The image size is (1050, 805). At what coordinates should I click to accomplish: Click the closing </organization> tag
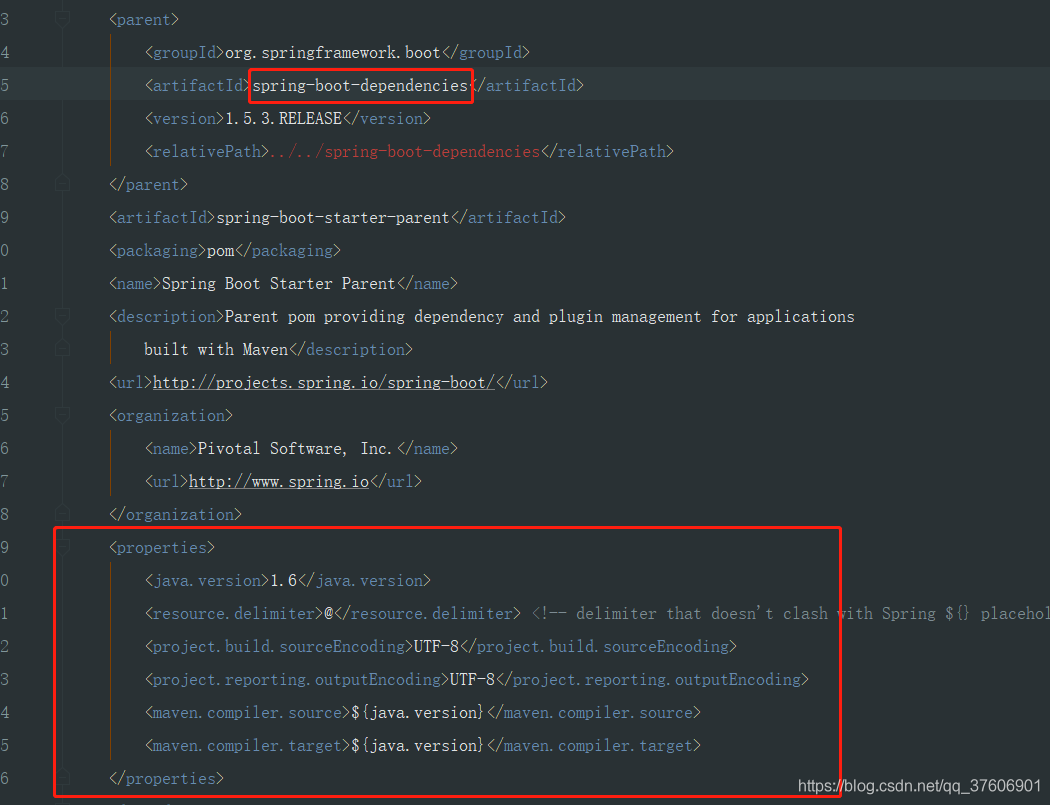(175, 514)
